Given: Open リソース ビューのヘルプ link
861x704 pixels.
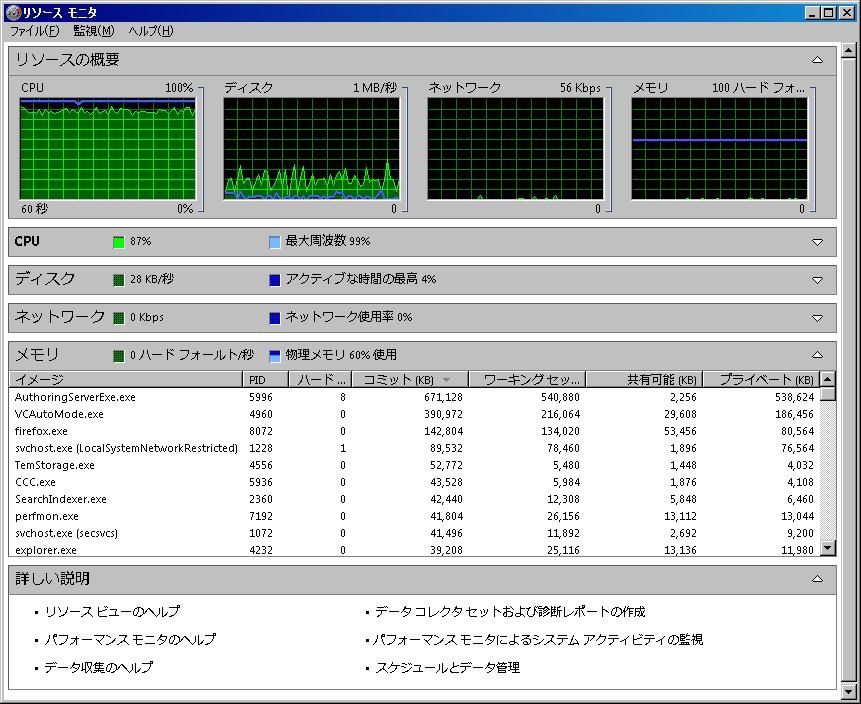Looking at the screenshot, I should tap(112, 612).
